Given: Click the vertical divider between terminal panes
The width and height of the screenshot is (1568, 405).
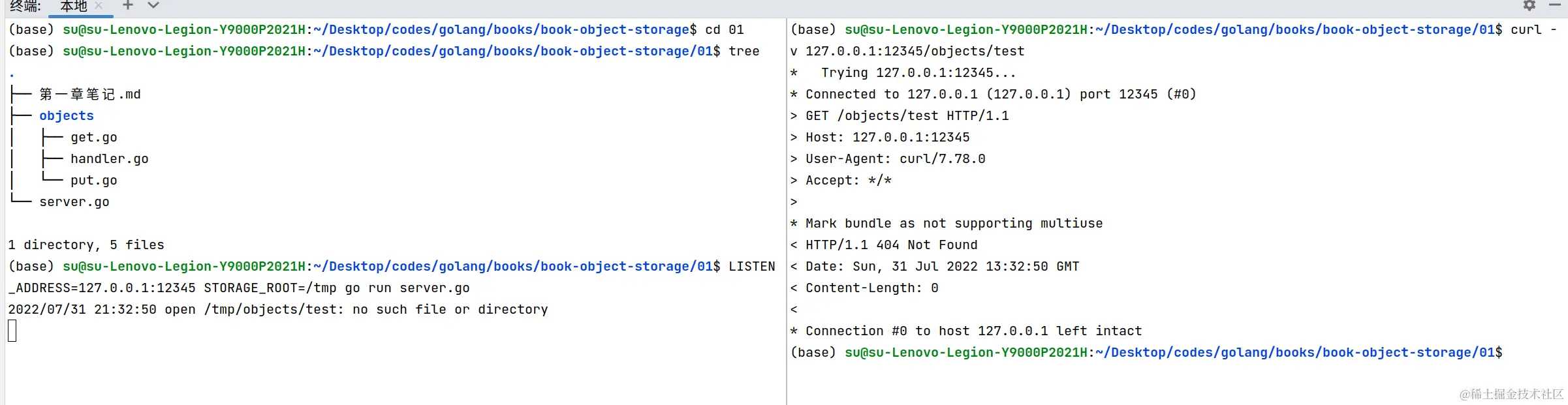Looking at the screenshot, I should pyautogui.click(x=787, y=209).
